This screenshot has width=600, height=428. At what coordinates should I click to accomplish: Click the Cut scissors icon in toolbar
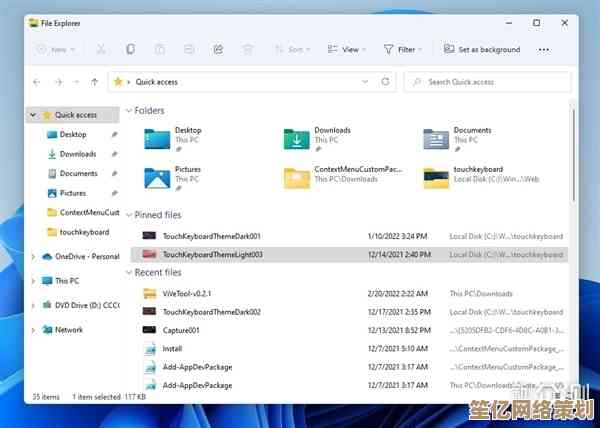[101, 49]
